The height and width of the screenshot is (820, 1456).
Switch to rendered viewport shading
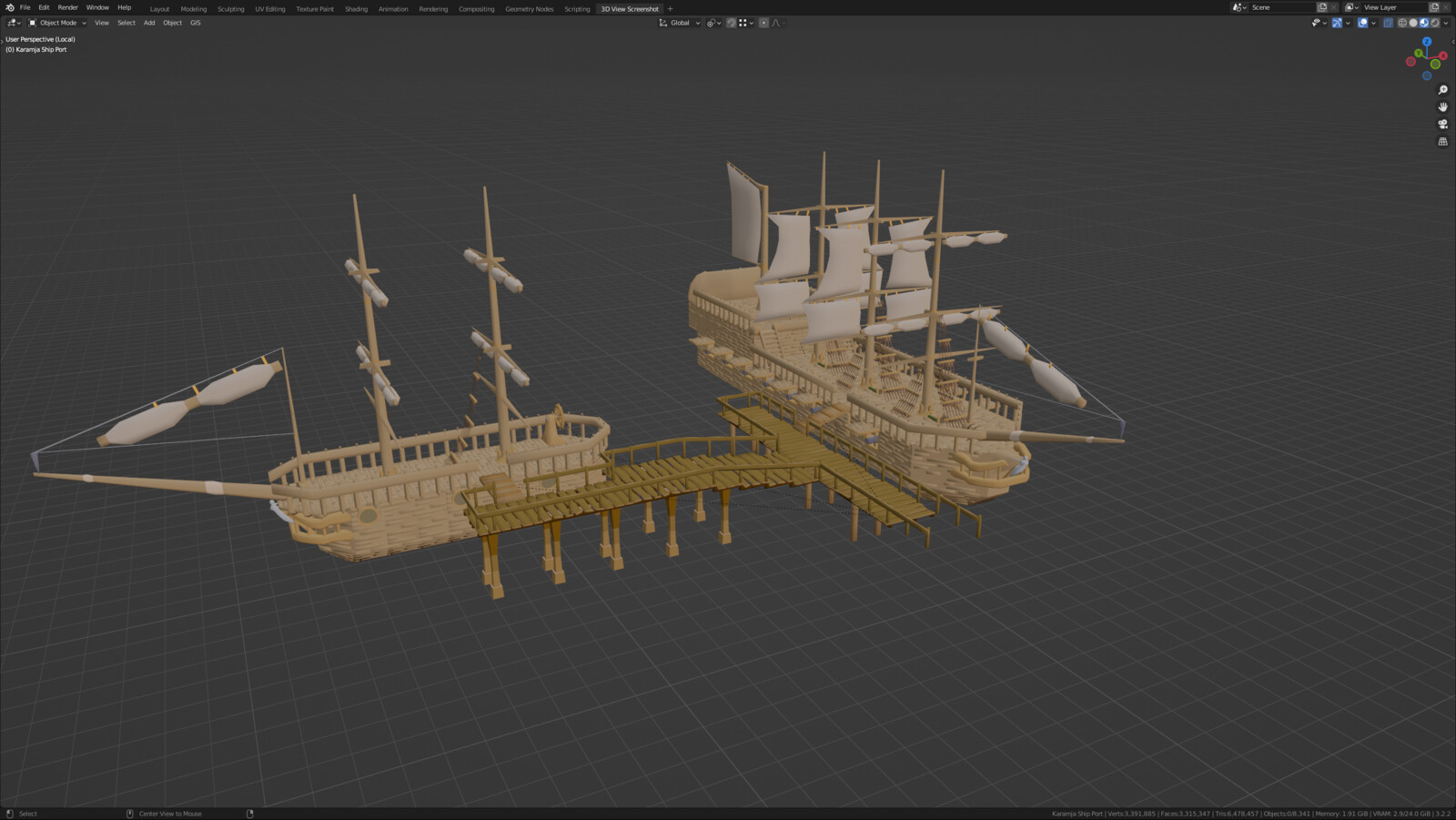click(x=1434, y=23)
